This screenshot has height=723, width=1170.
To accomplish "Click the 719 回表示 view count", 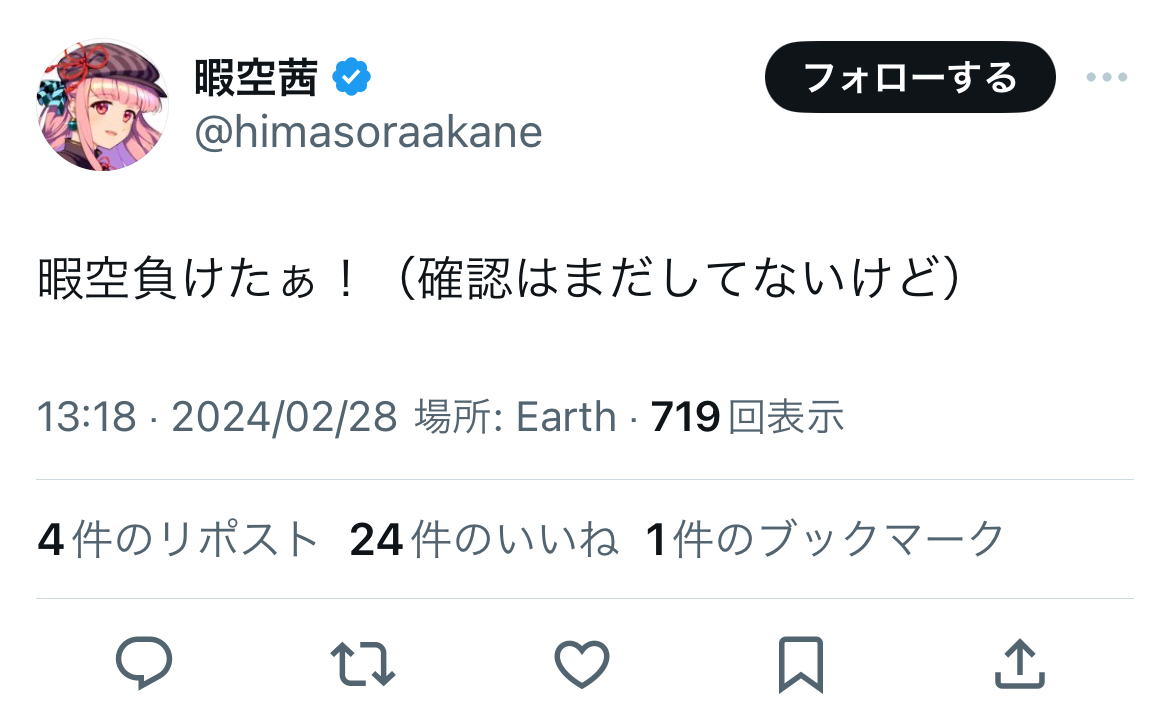I will (x=748, y=416).
